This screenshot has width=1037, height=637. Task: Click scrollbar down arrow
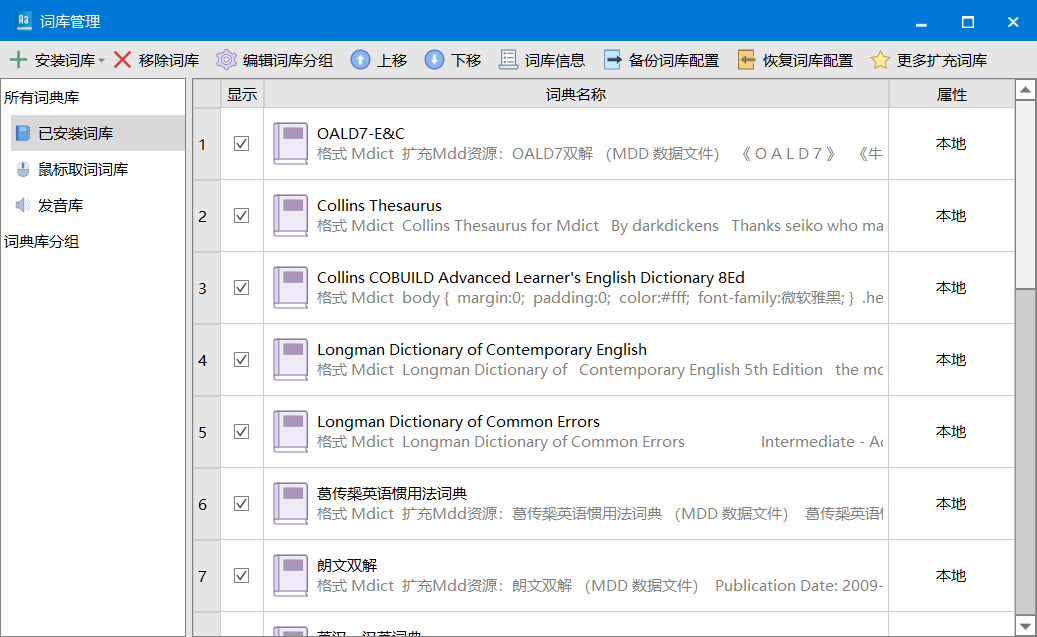click(1025, 625)
